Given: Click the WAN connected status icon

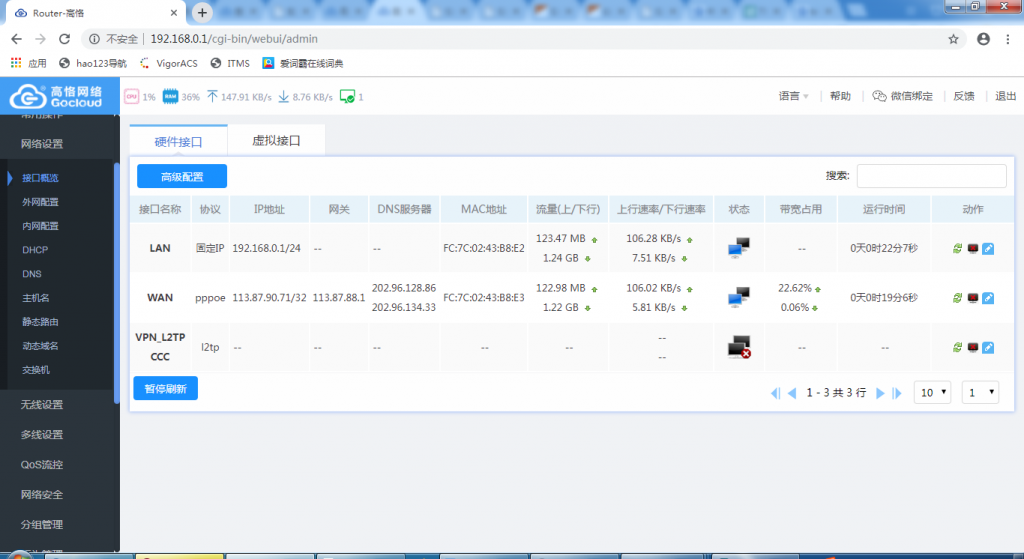Looking at the screenshot, I should pos(739,297).
